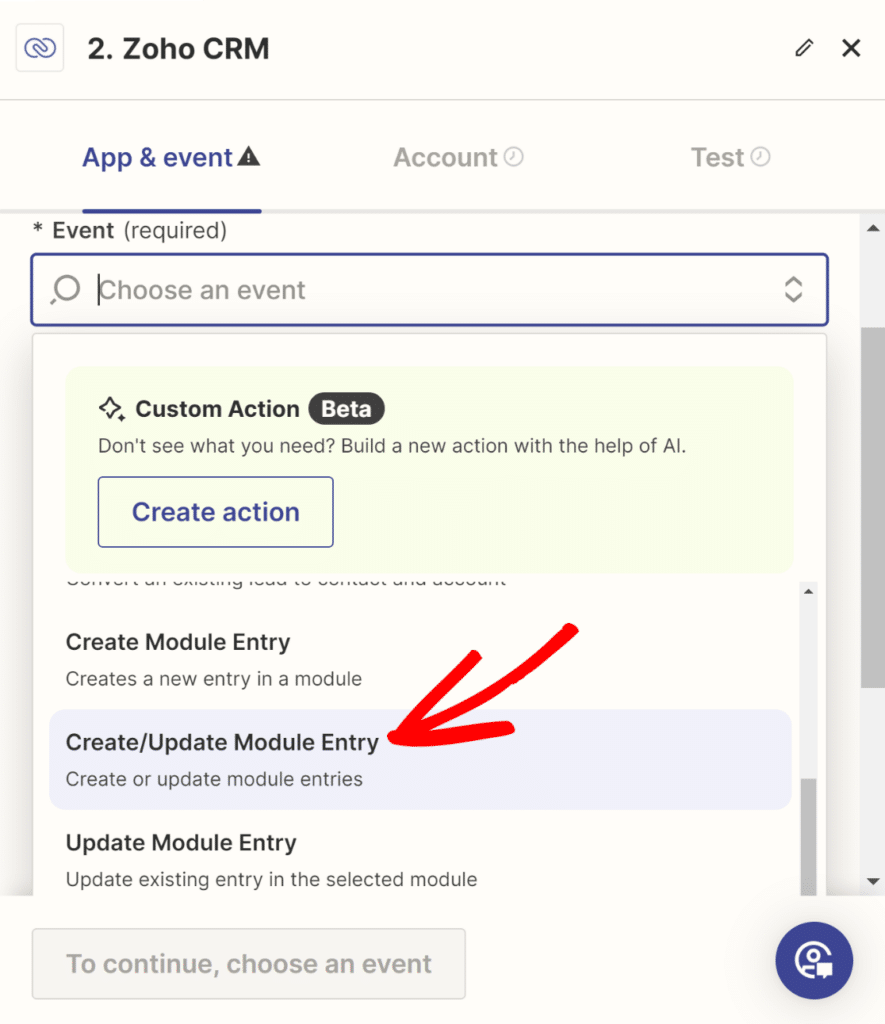The image size is (885, 1024).
Task: Click the up arrow on the right scrollbar
Action: pyautogui.click(x=871, y=227)
